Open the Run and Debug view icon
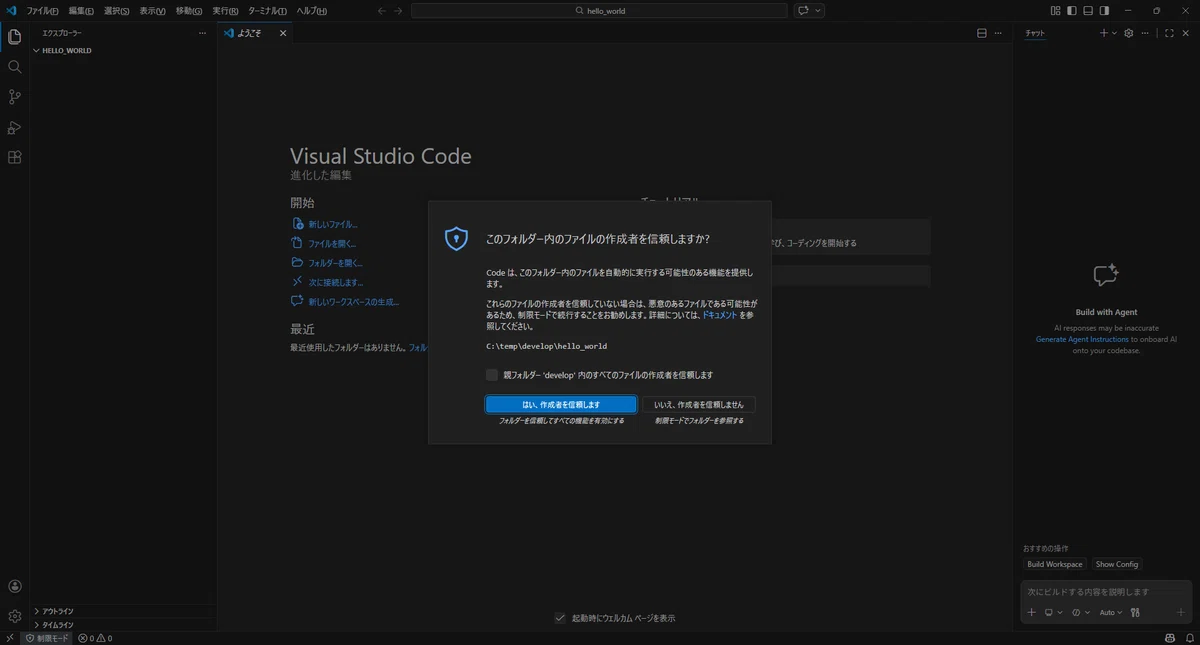This screenshot has height=645, width=1200. [x=14, y=127]
